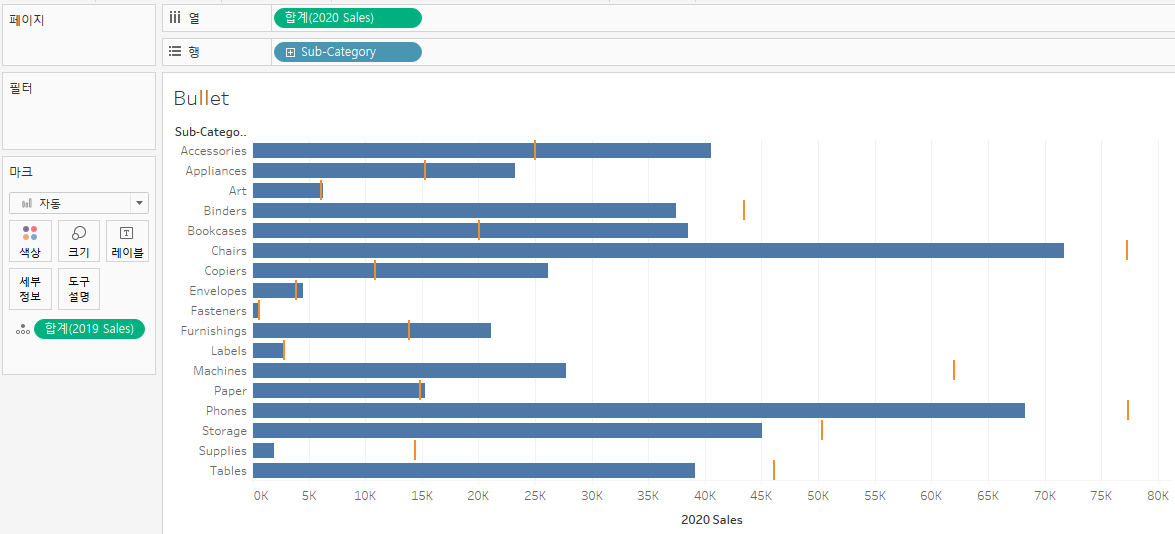
Task: Click the Supplies orange reference line
Action: pos(414,450)
